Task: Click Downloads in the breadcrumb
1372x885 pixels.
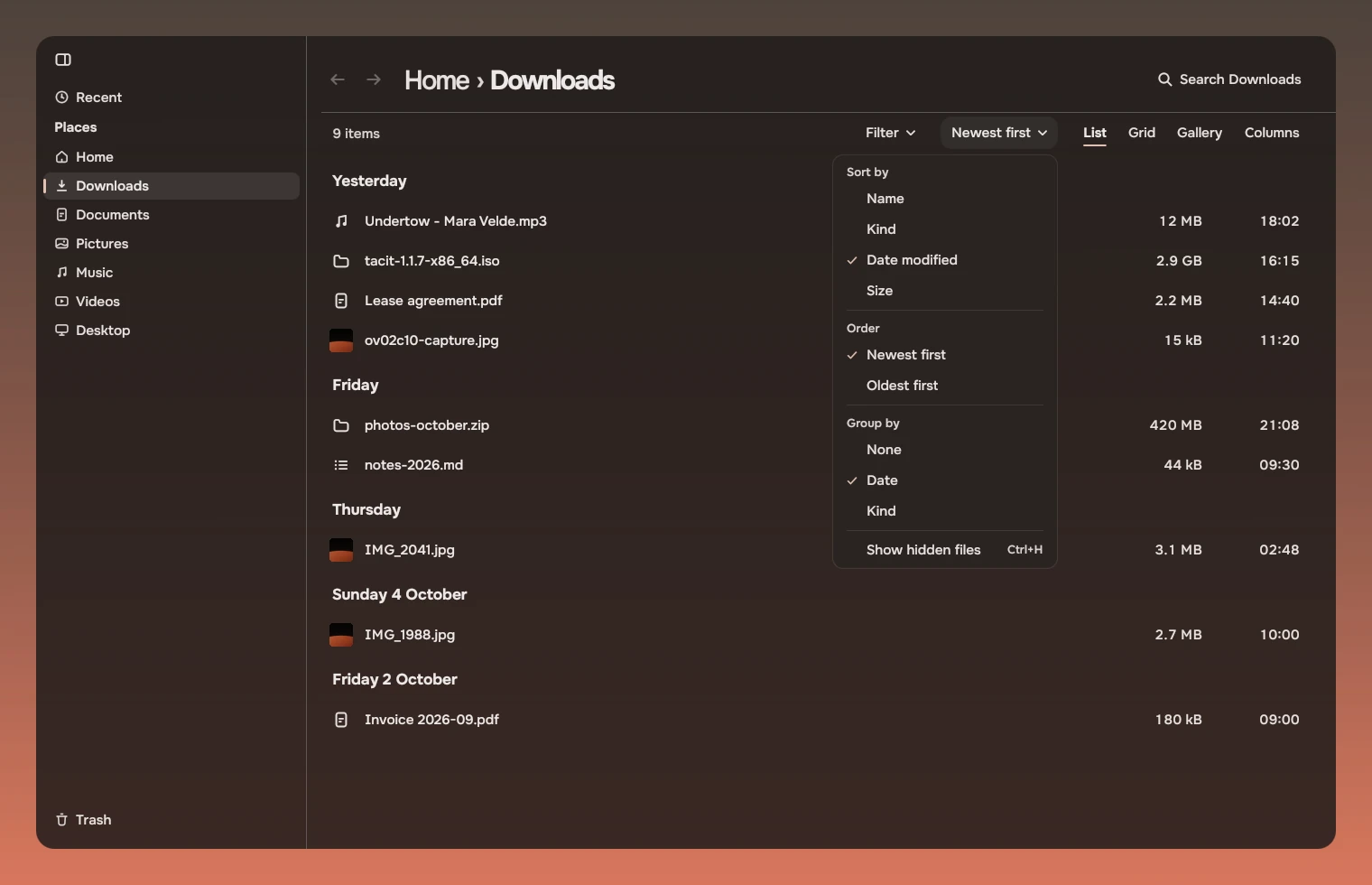Action: coord(552,80)
